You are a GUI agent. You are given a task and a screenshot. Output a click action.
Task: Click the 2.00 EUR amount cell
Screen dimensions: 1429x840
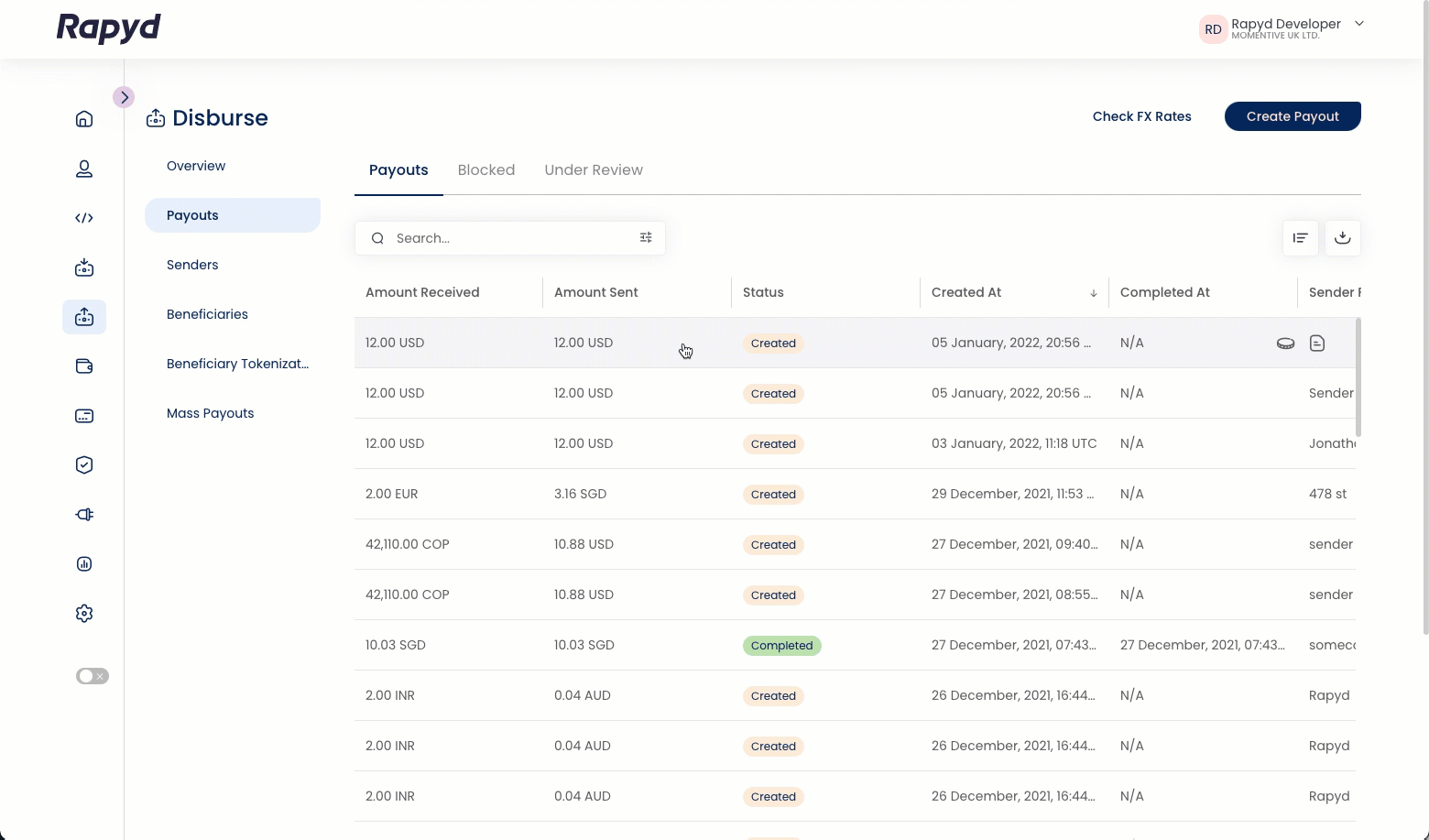coord(392,494)
